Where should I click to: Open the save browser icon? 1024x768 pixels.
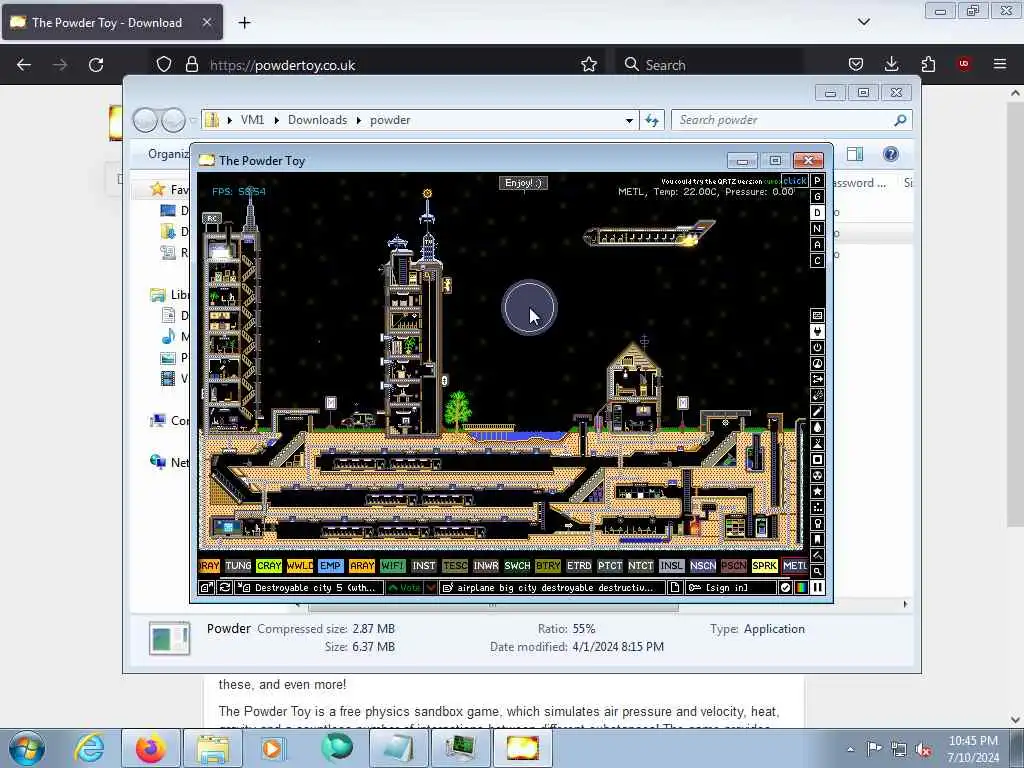point(206,588)
